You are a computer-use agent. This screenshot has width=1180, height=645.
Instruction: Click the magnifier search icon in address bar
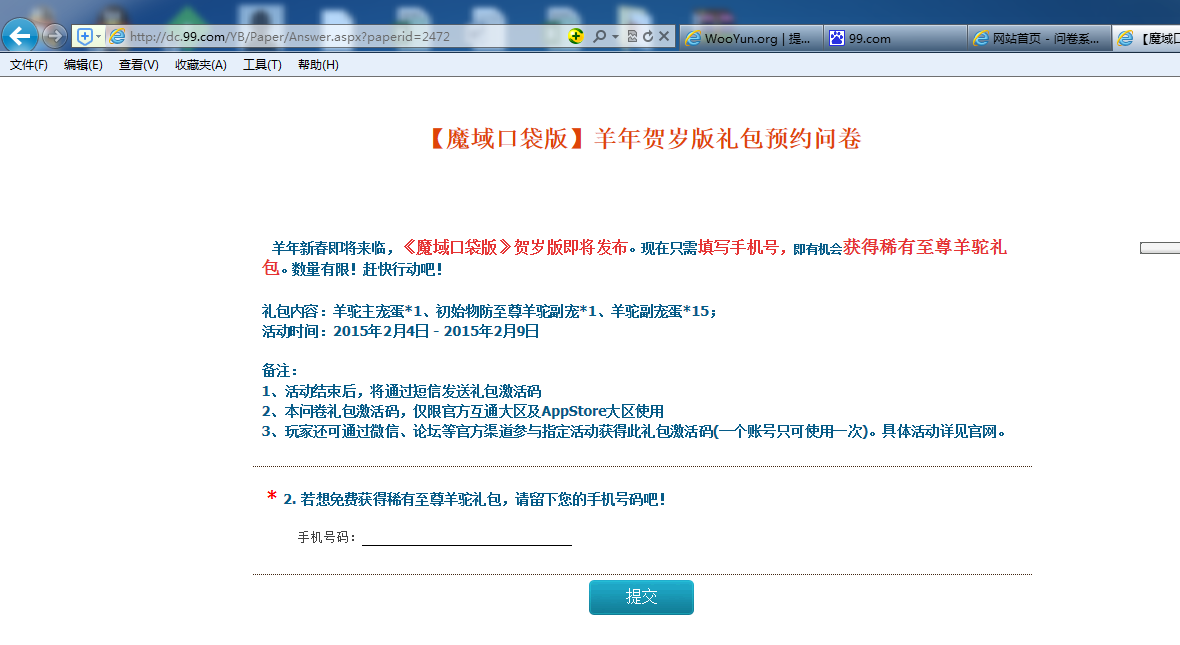click(x=599, y=36)
